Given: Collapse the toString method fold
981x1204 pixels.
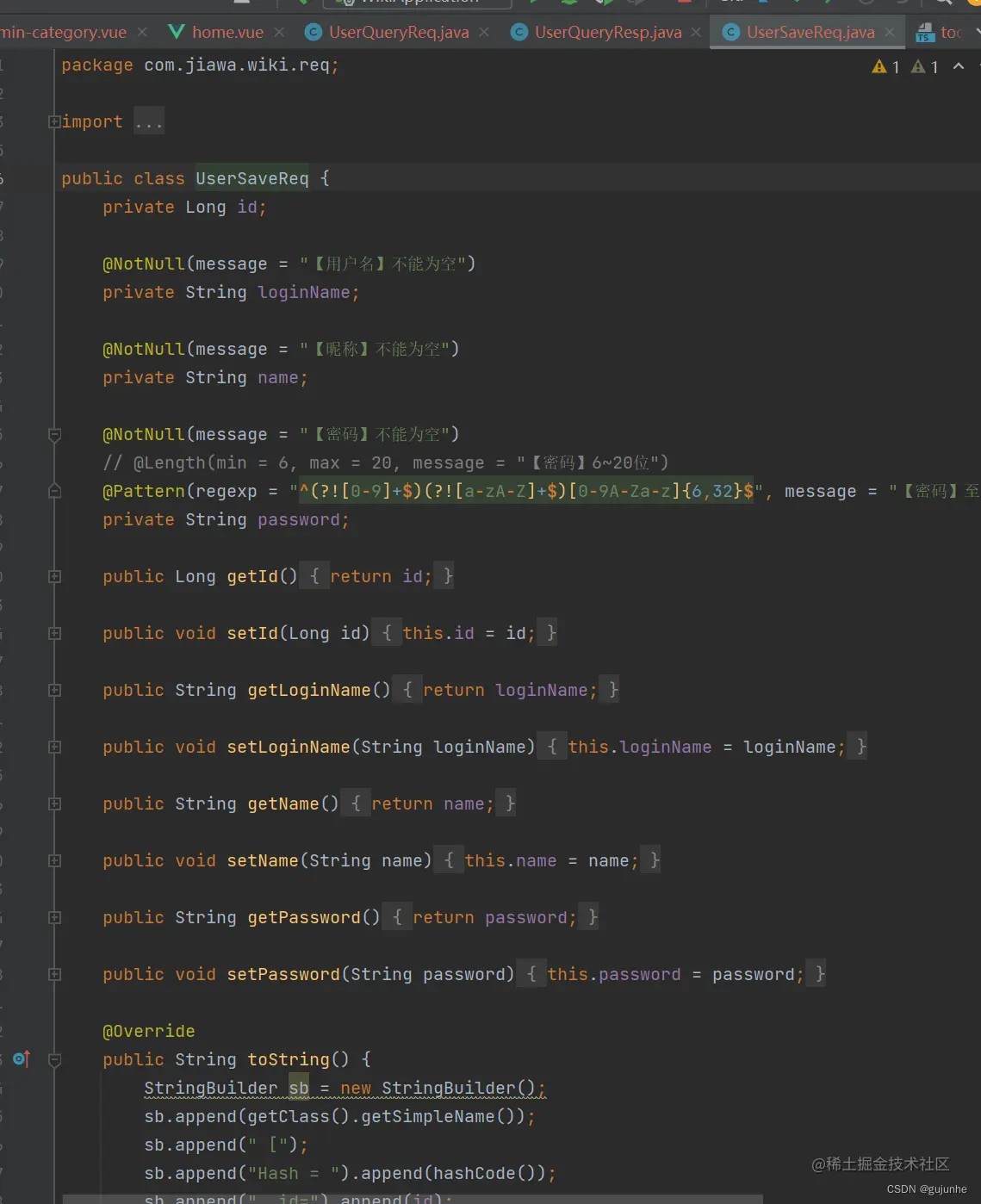Looking at the screenshot, I should click(54, 1060).
